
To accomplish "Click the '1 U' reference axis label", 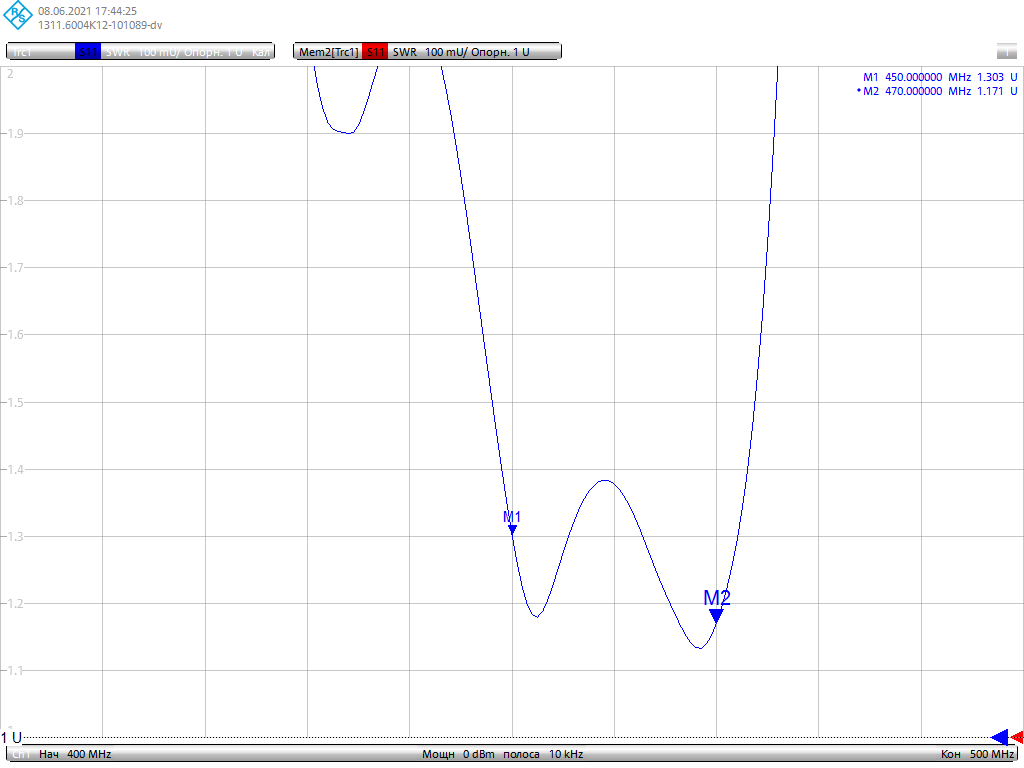I will [x=11, y=737].
